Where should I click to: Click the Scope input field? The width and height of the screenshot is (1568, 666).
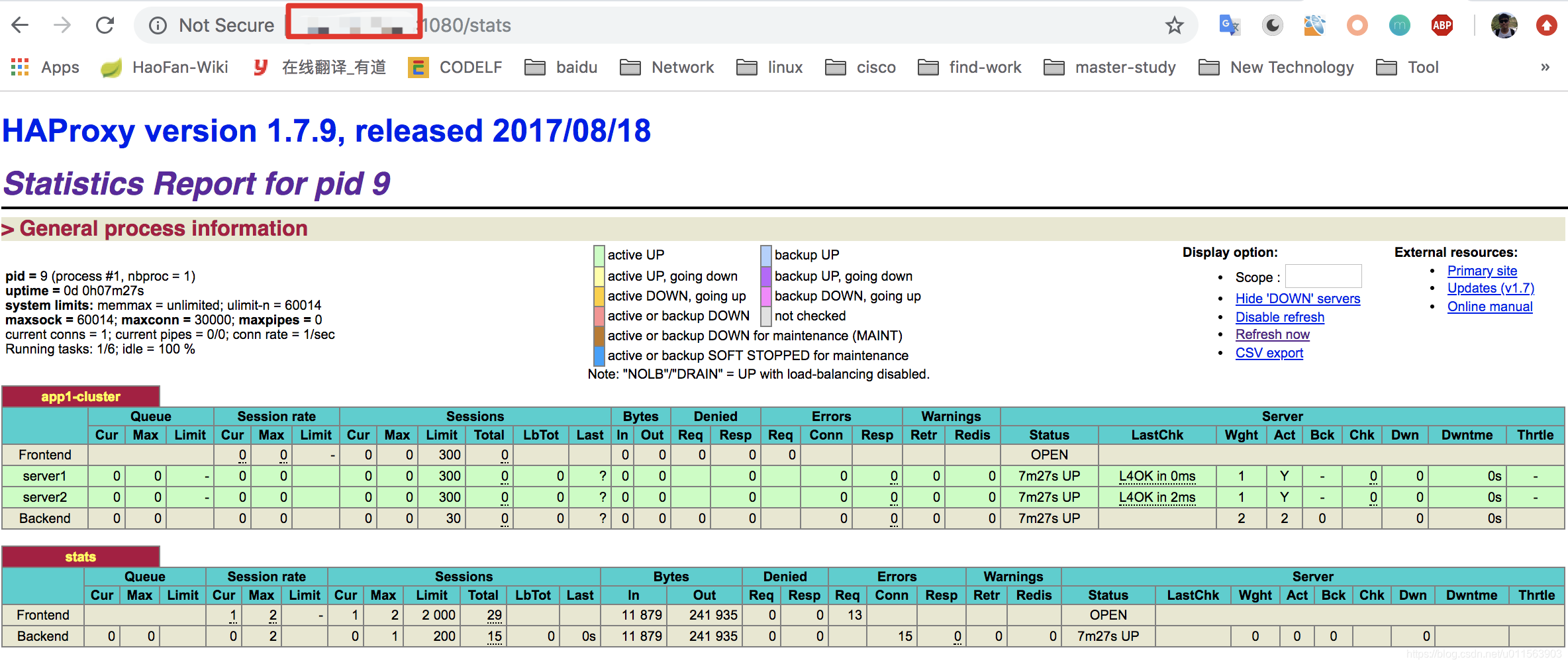point(1323,277)
